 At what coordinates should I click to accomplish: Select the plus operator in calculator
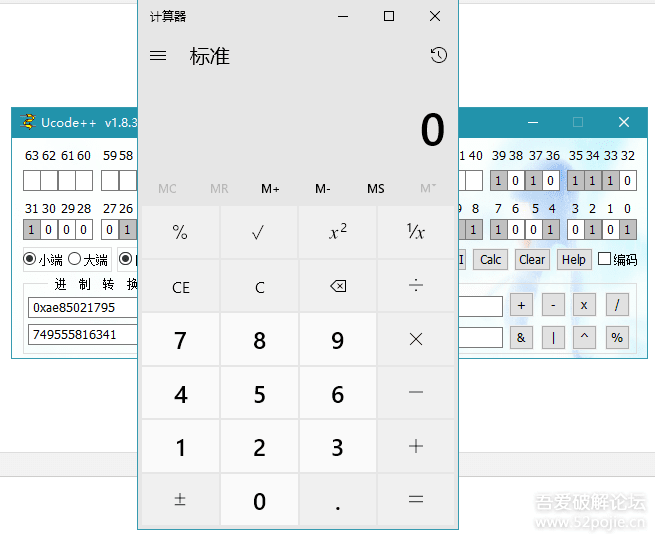[x=416, y=446]
